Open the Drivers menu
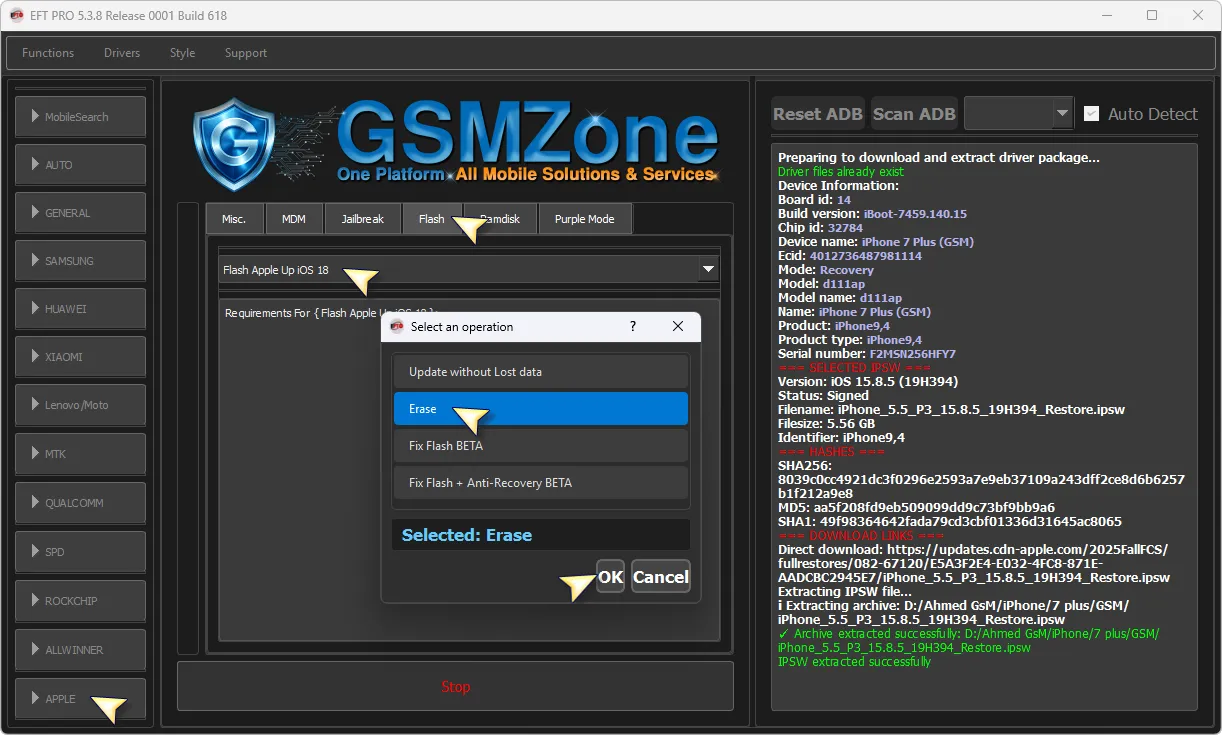This screenshot has height=735, width=1222. pos(122,53)
